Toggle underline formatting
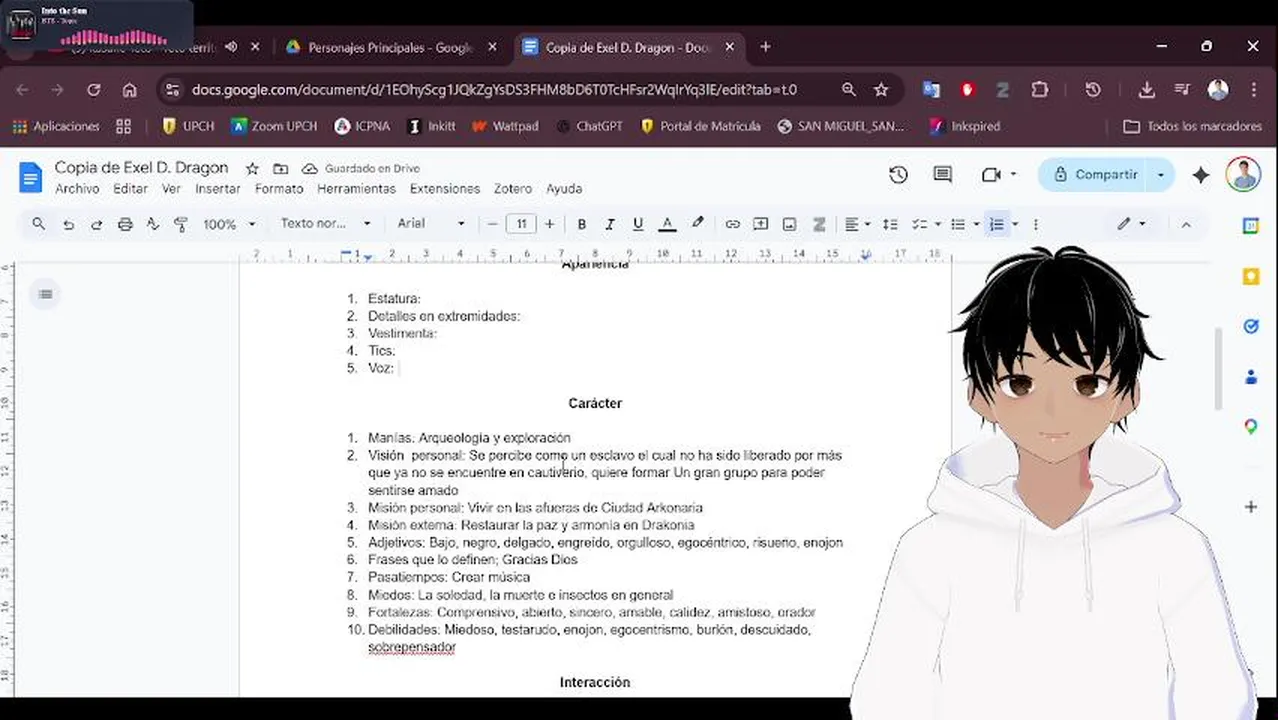Screen dimensions: 1278x720 coord(638,224)
